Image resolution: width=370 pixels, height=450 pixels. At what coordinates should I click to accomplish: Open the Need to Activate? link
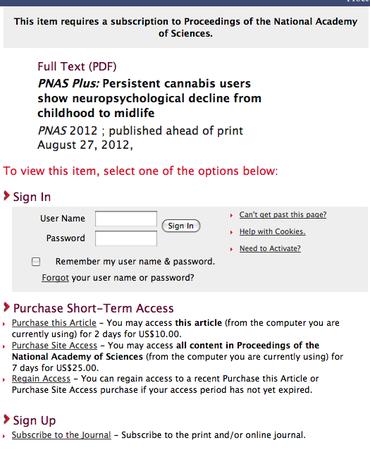pyautogui.click(x=270, y=249)
